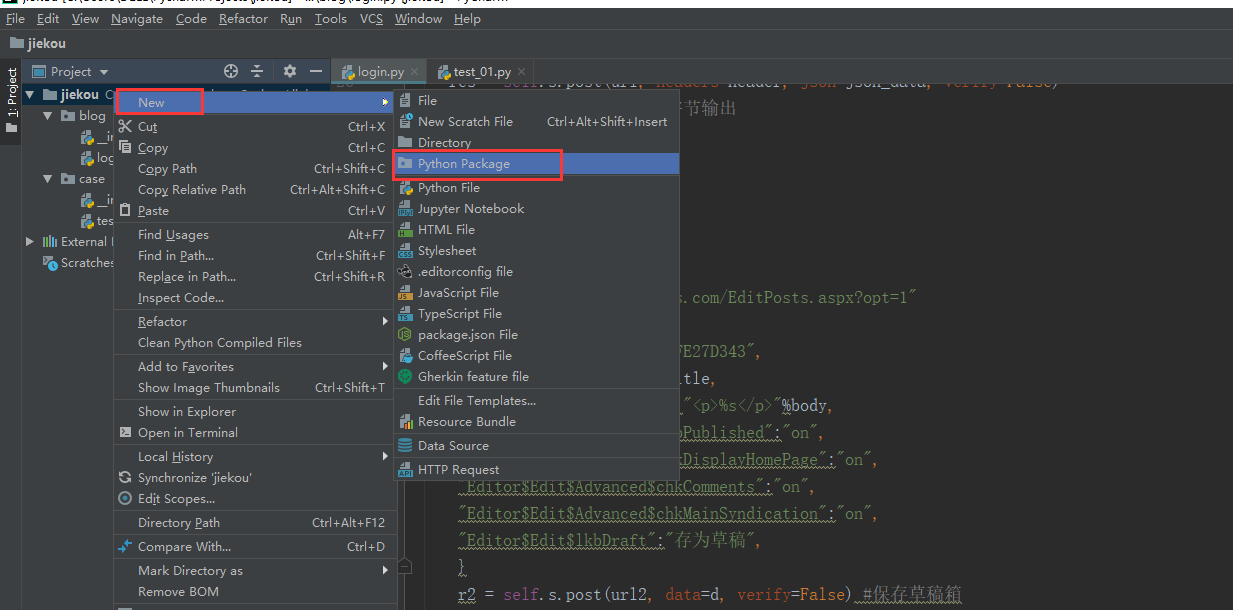Click the HTML File icon
The height and width of the screenshot is (610, 1233).
coord(405,230)
